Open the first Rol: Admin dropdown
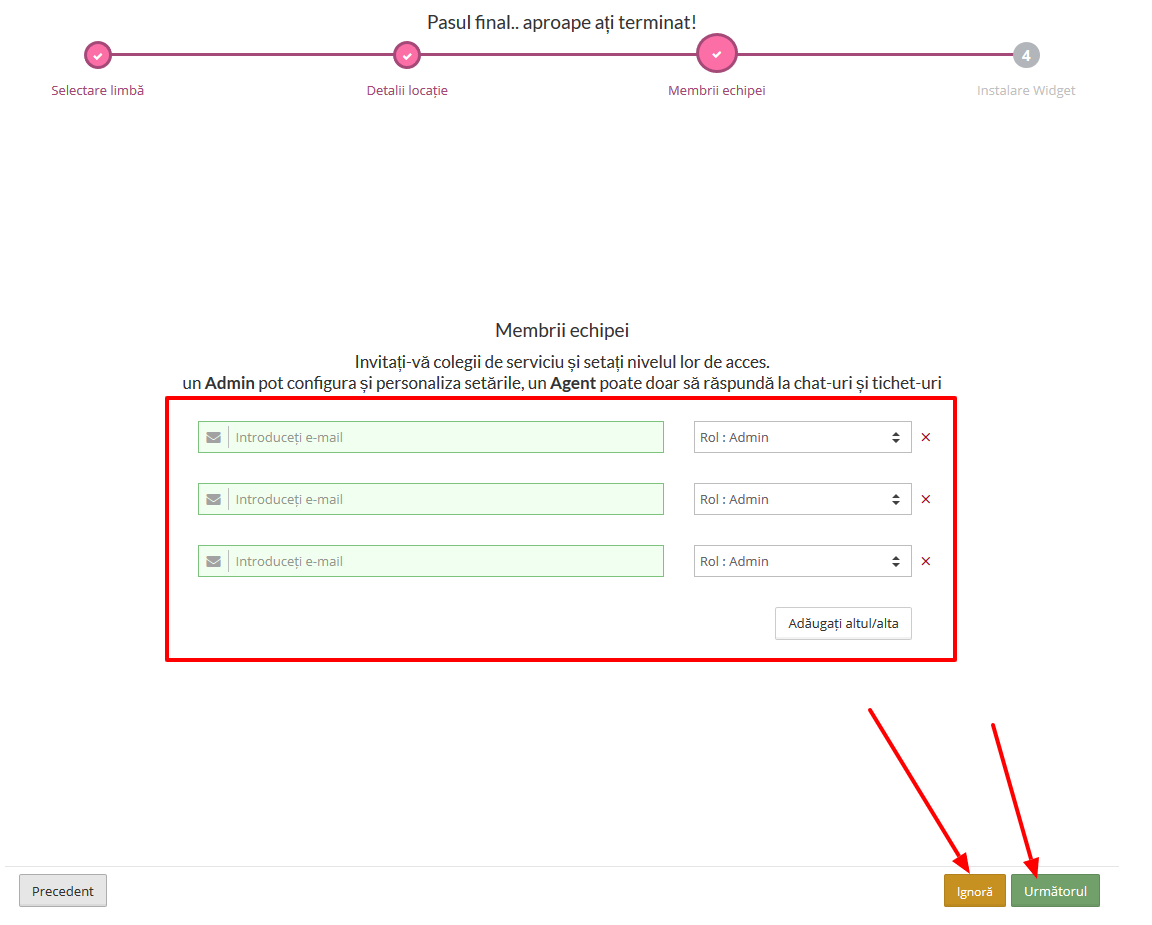Screen dimensions: 1152x925 [802, 437]
